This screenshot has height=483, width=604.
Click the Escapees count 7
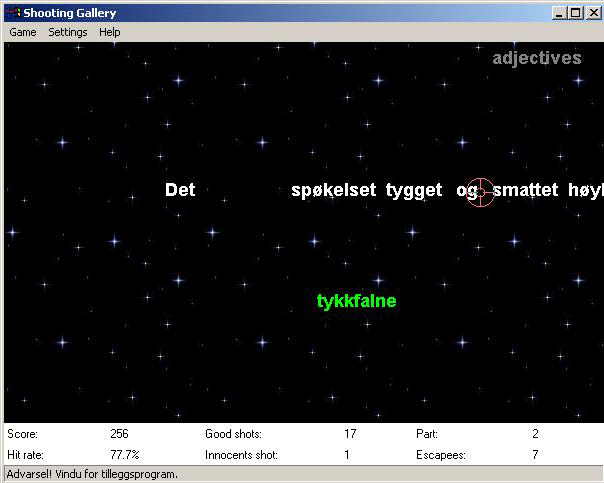(535, 455)
